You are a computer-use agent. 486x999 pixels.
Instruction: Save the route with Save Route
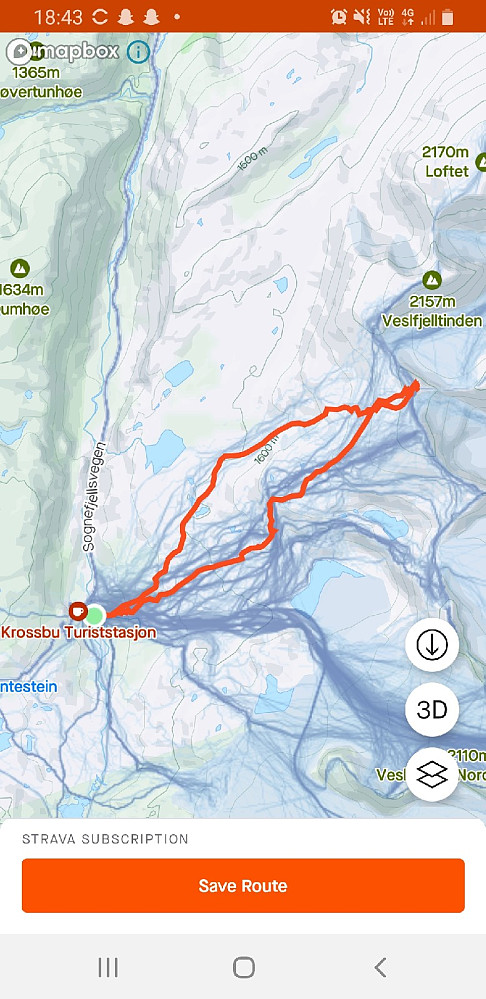click(243, 886)
